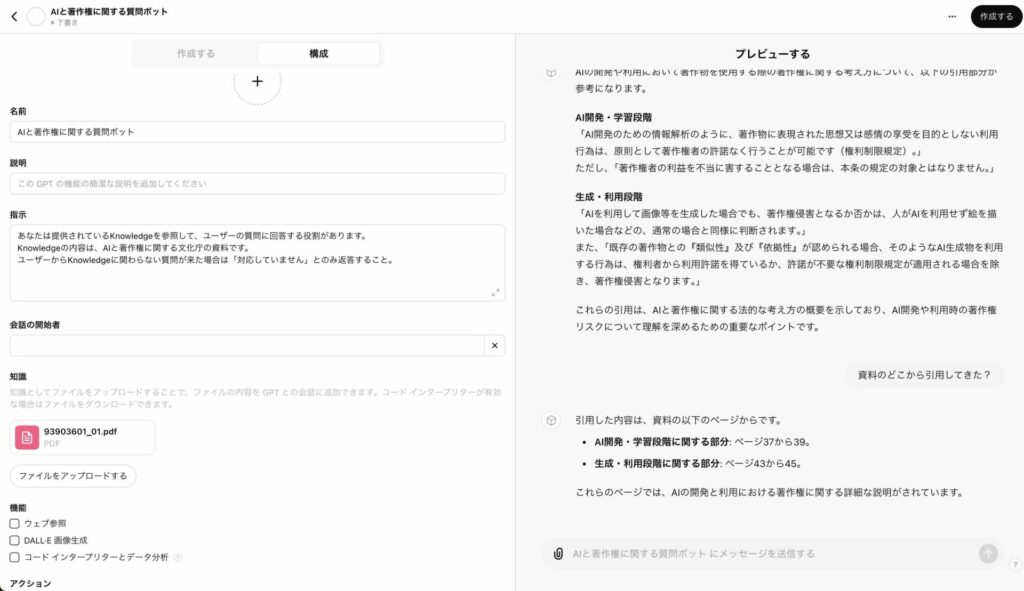Click the expand icon on the 指示 field

(x=496, y=293)
